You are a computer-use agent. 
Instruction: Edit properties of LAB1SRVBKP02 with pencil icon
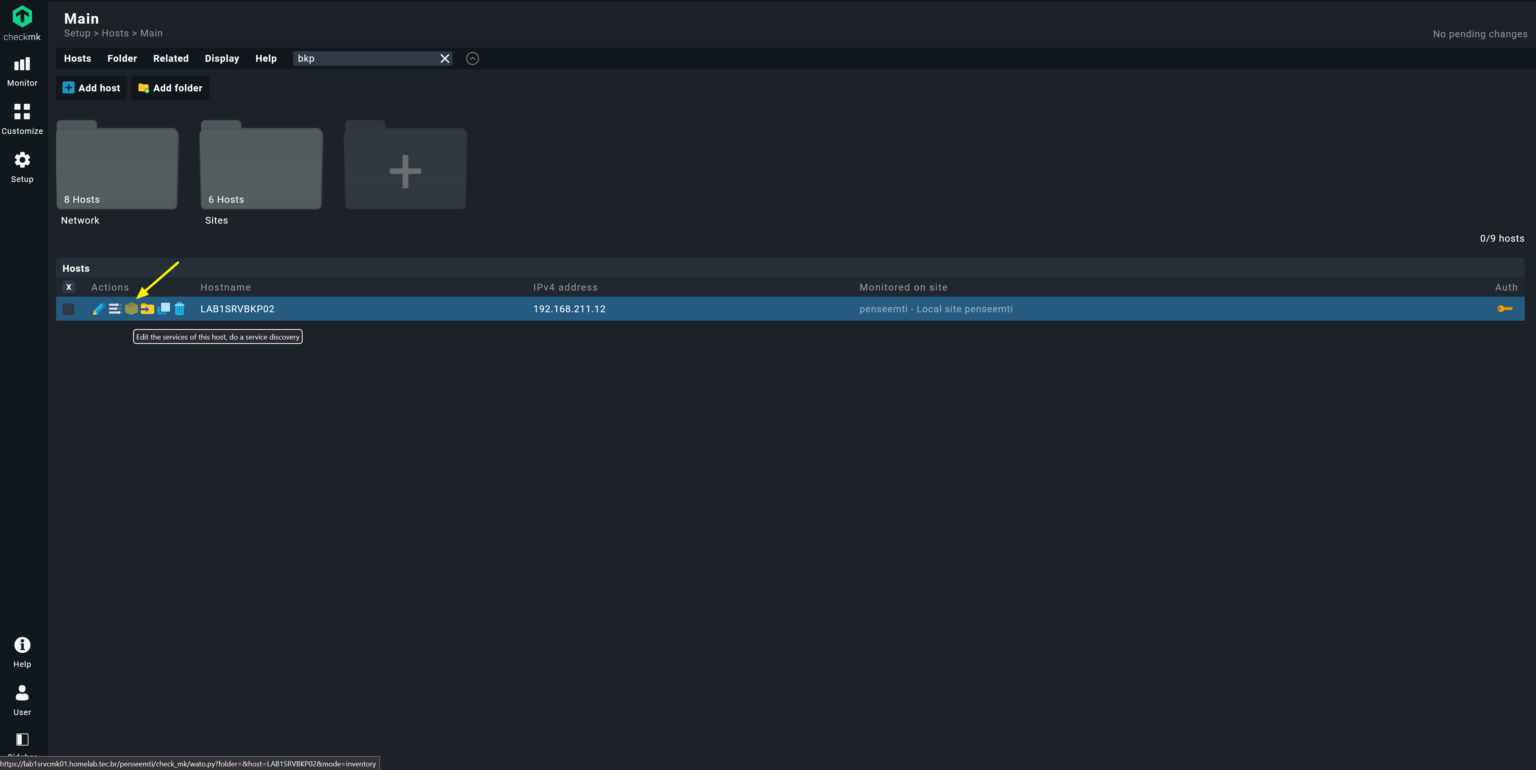pyautogui.click(x=98, y=308)
